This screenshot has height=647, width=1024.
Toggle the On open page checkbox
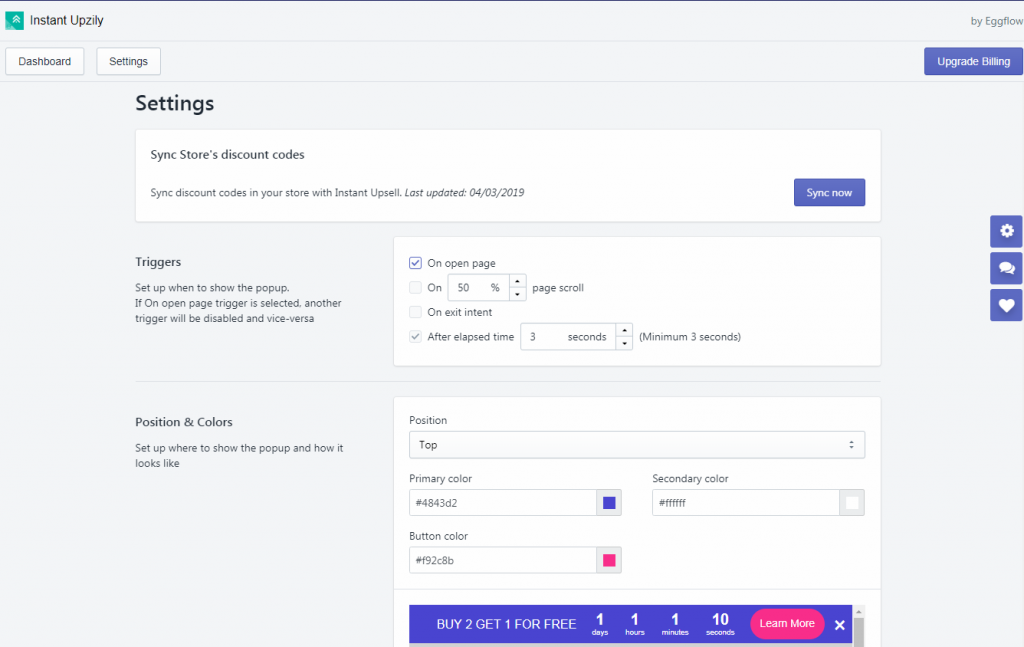(415, 263)
